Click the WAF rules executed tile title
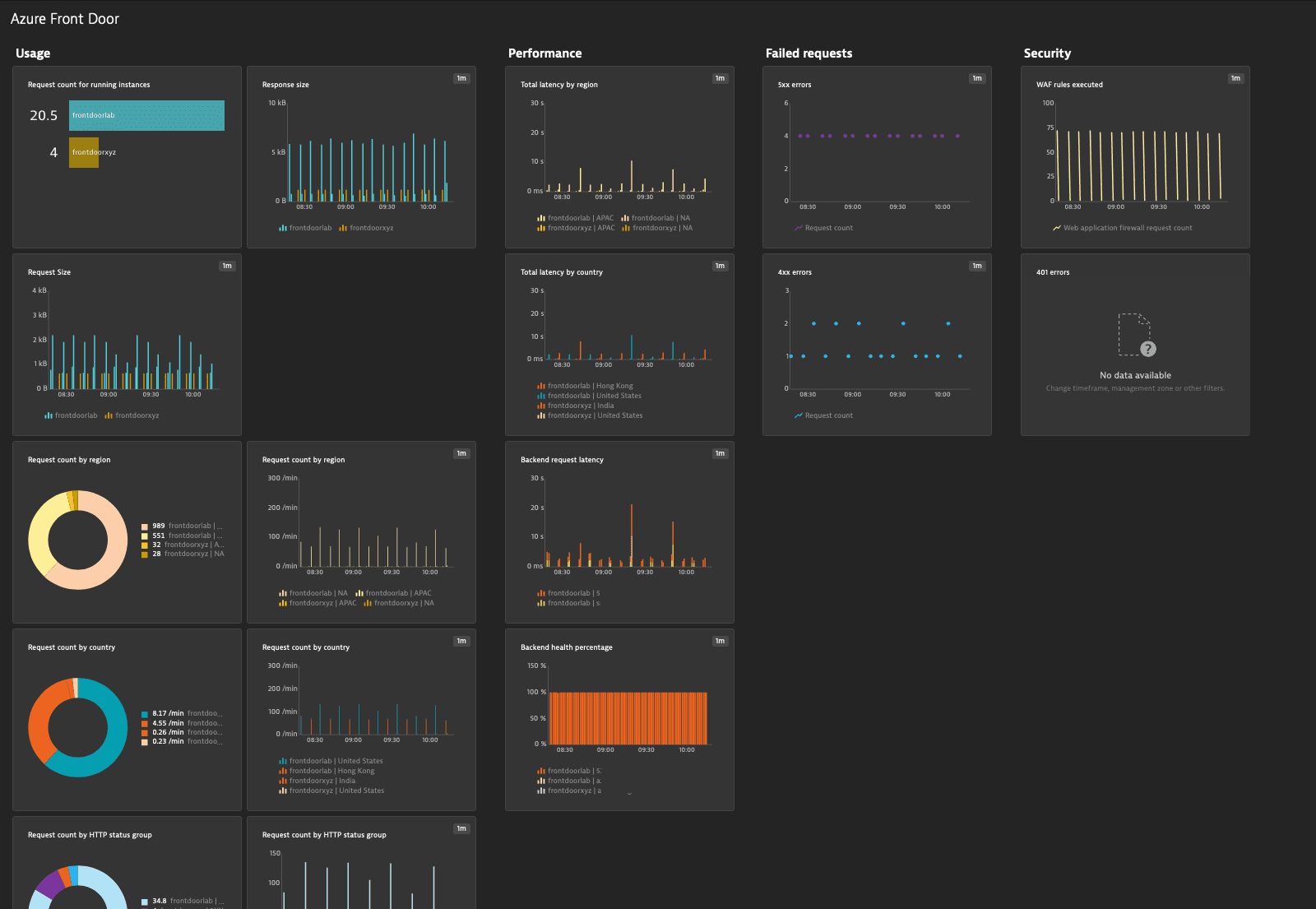Image resolution: width=1316 pixels, height=909 pixels. 1069,85
